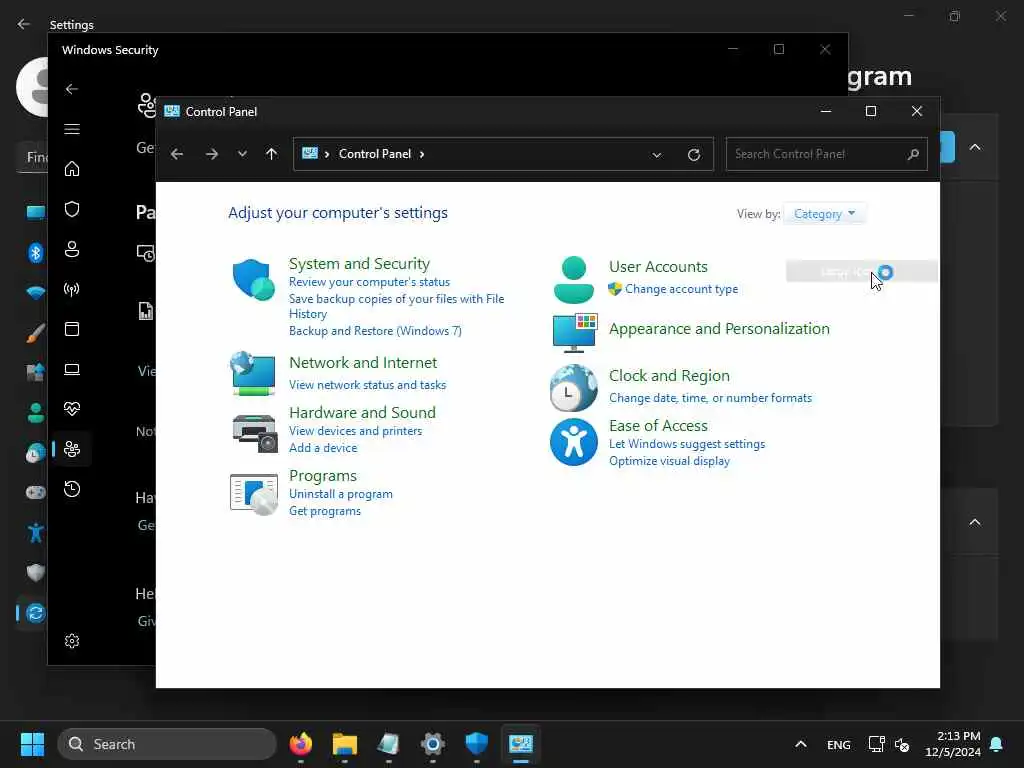
Task: Refresh the Control Panel view
Action: 694,155
